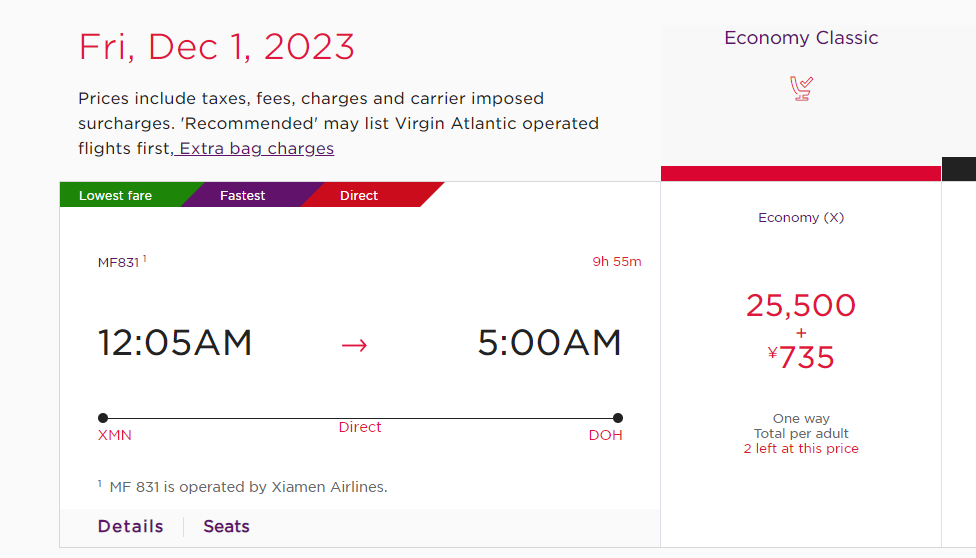Open the Seats tab

click(x=227, y=526)
